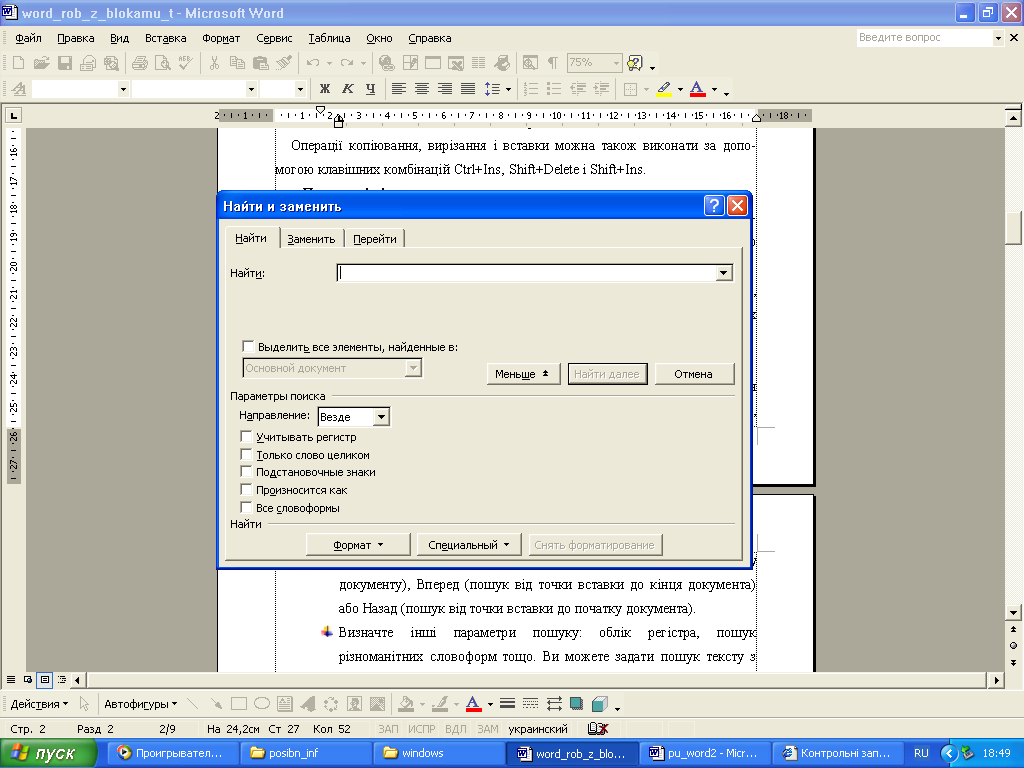Click the Cut scissors icon
The width and height of the screenshot is (1024, 768).
click(x=214, y=63)
